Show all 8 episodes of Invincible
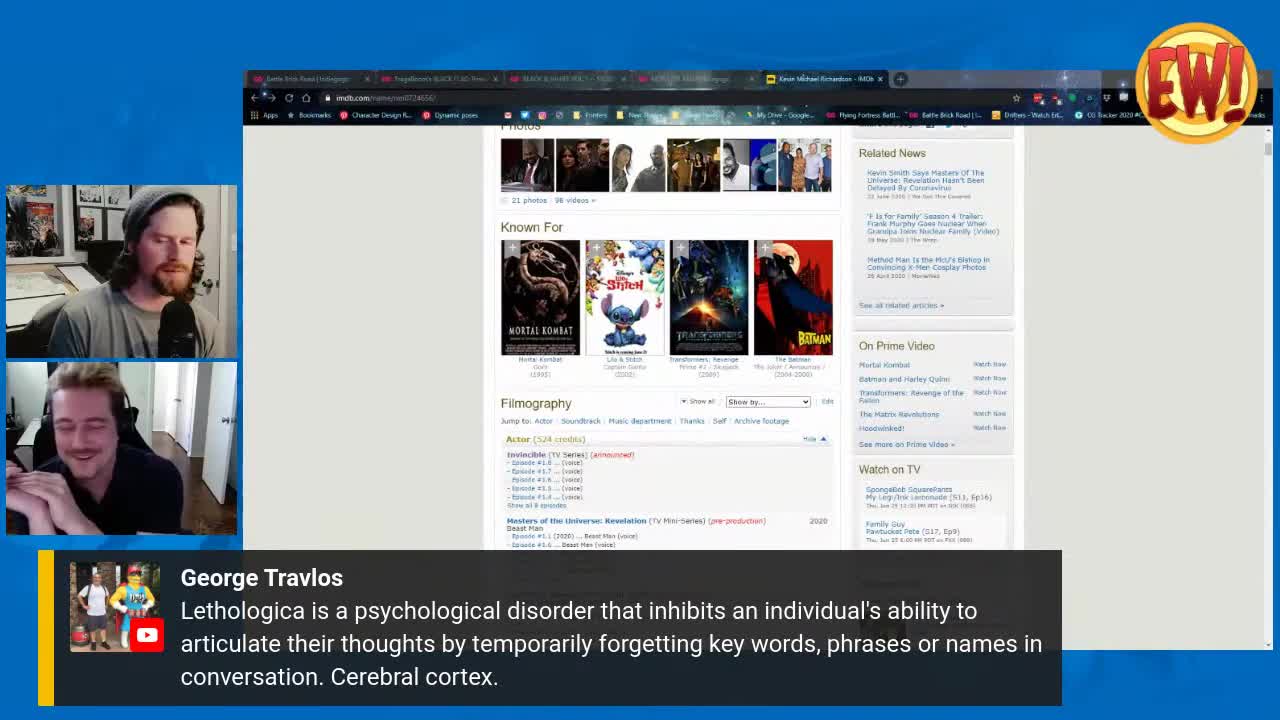1280x720 pixels. (536, 506)
